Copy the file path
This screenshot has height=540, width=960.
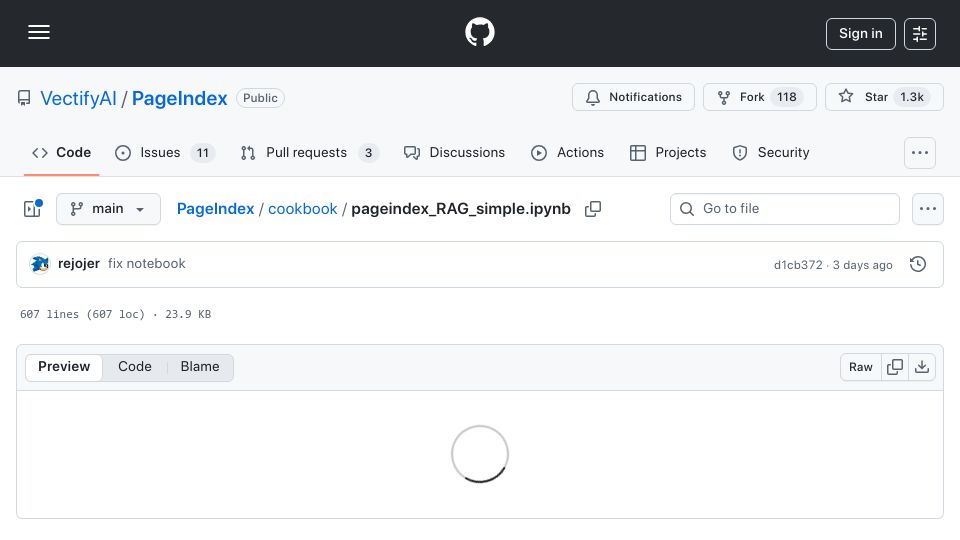[593, 209]
